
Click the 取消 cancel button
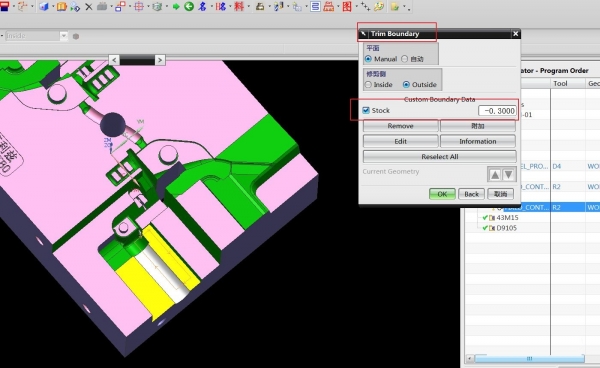(501, 194)
